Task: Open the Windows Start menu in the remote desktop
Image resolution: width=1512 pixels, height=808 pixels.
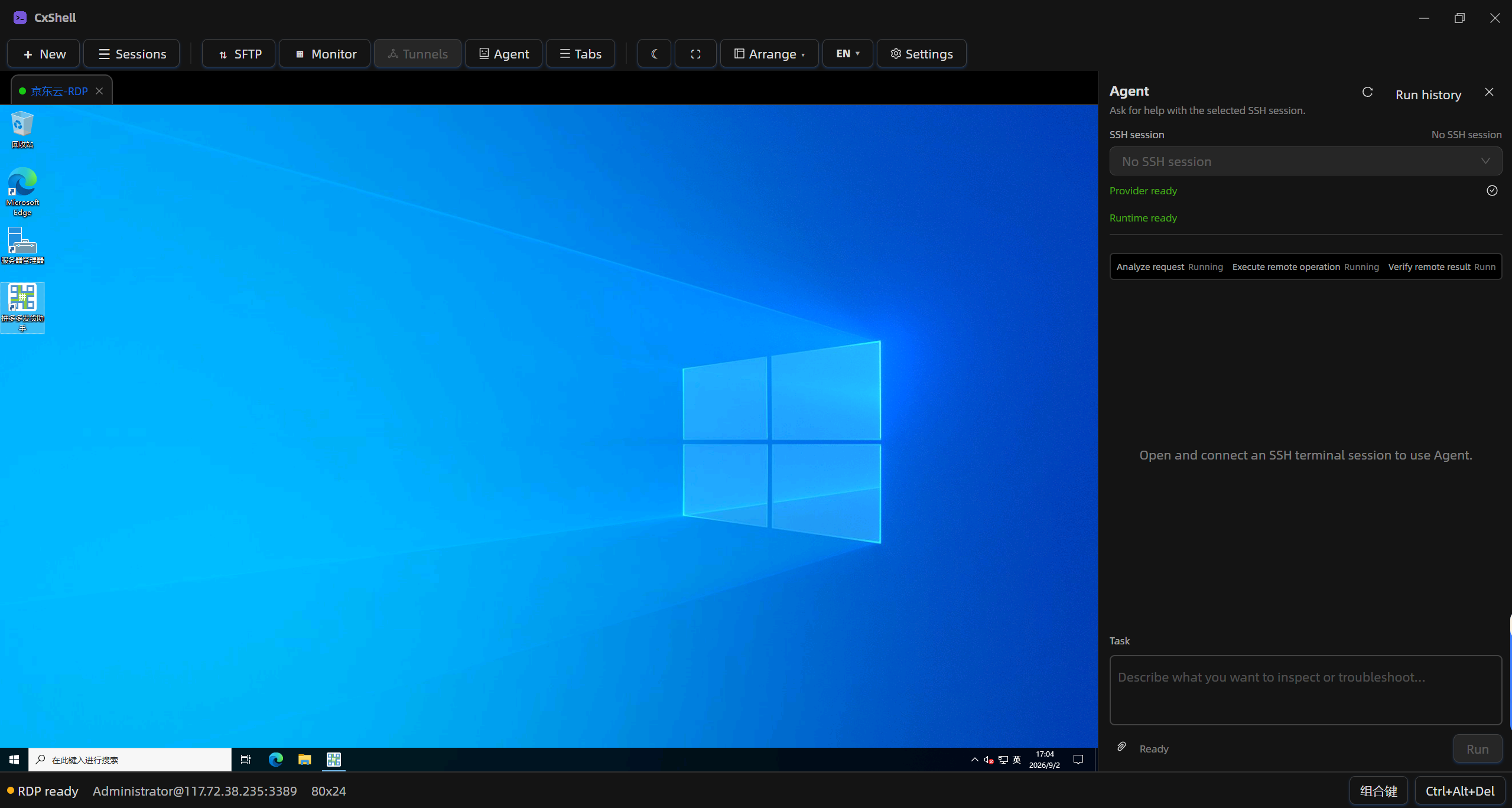Action: point(14,760)
